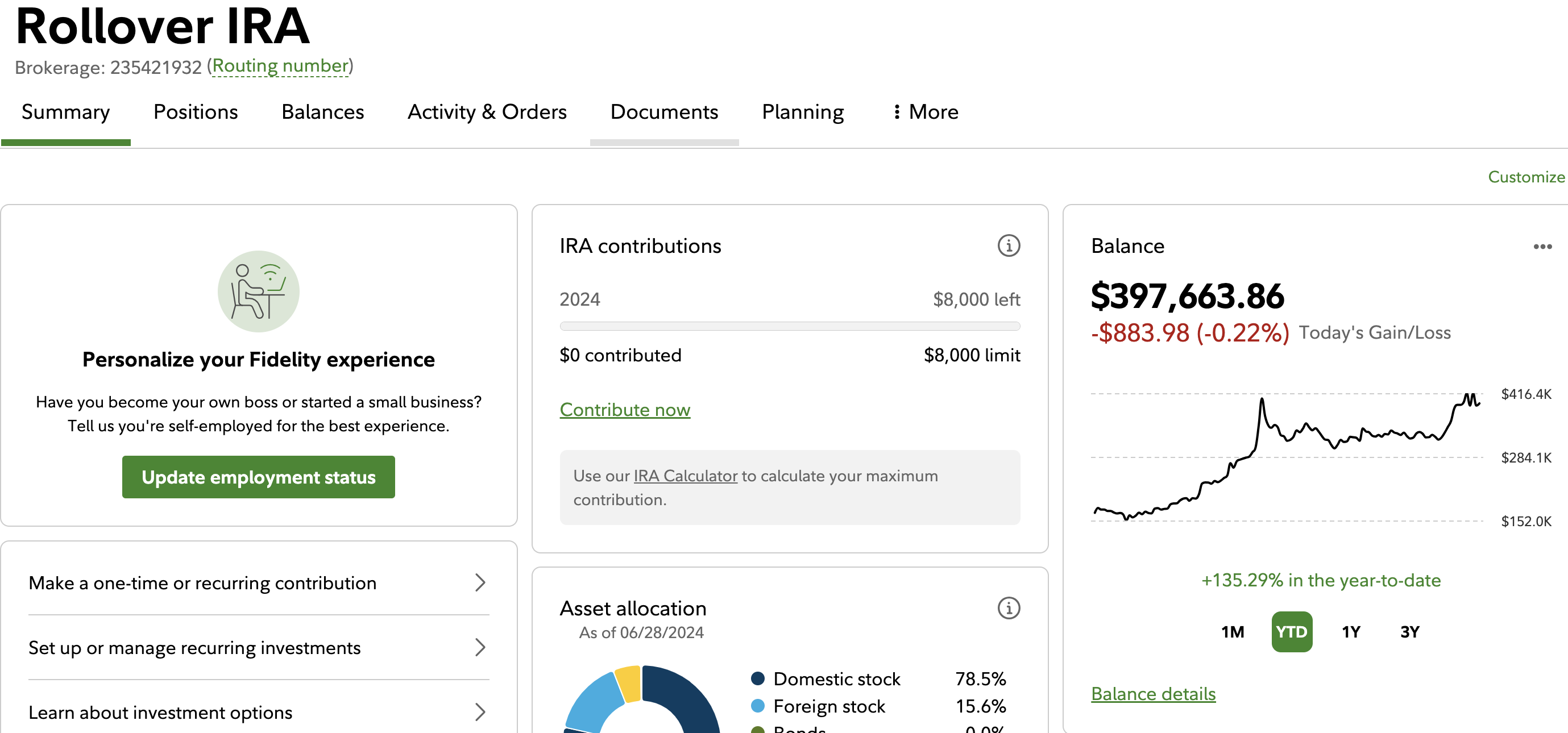Image resolution: width=1568 pixels, height=733 pixels.
Task: Select the 1Y balance range
Action: click(1351, 631)
